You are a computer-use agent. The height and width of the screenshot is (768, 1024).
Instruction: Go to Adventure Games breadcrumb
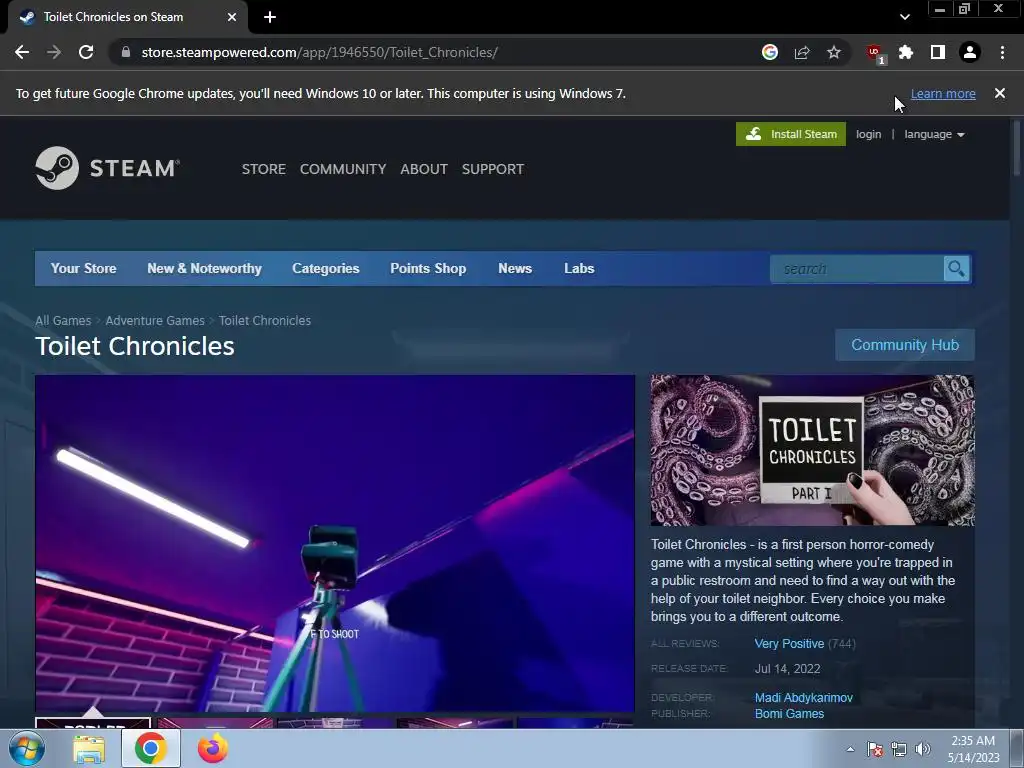[x=155, y=321]
